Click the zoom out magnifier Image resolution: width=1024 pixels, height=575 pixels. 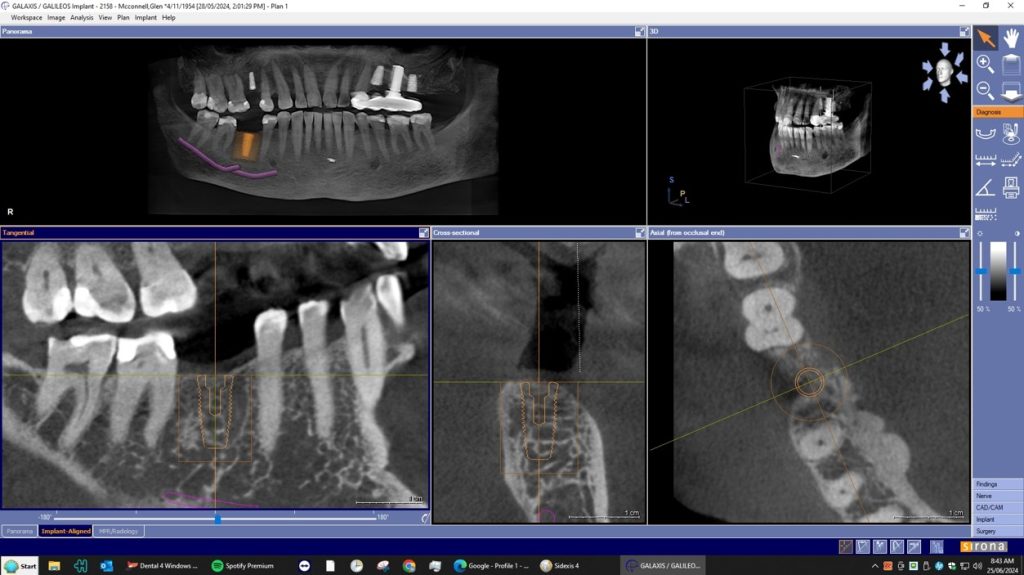(x=986, y=91)
